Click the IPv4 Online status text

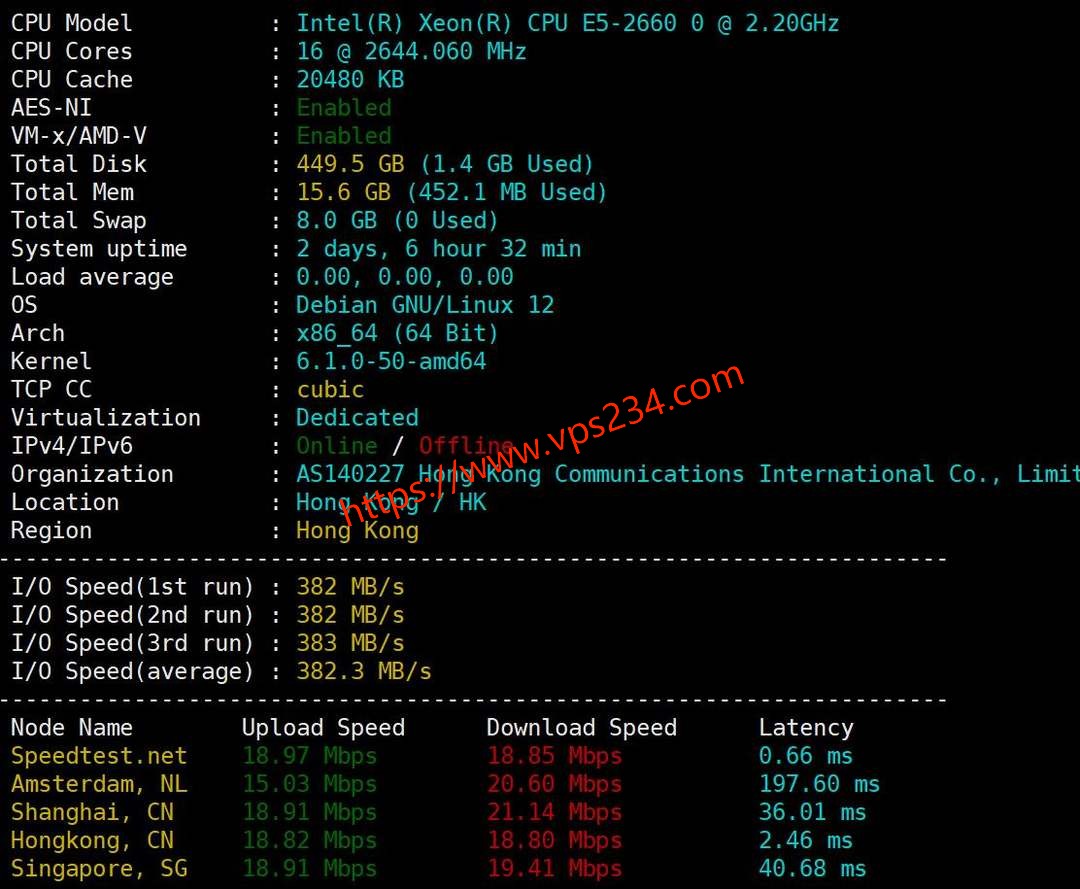(337, 446)
